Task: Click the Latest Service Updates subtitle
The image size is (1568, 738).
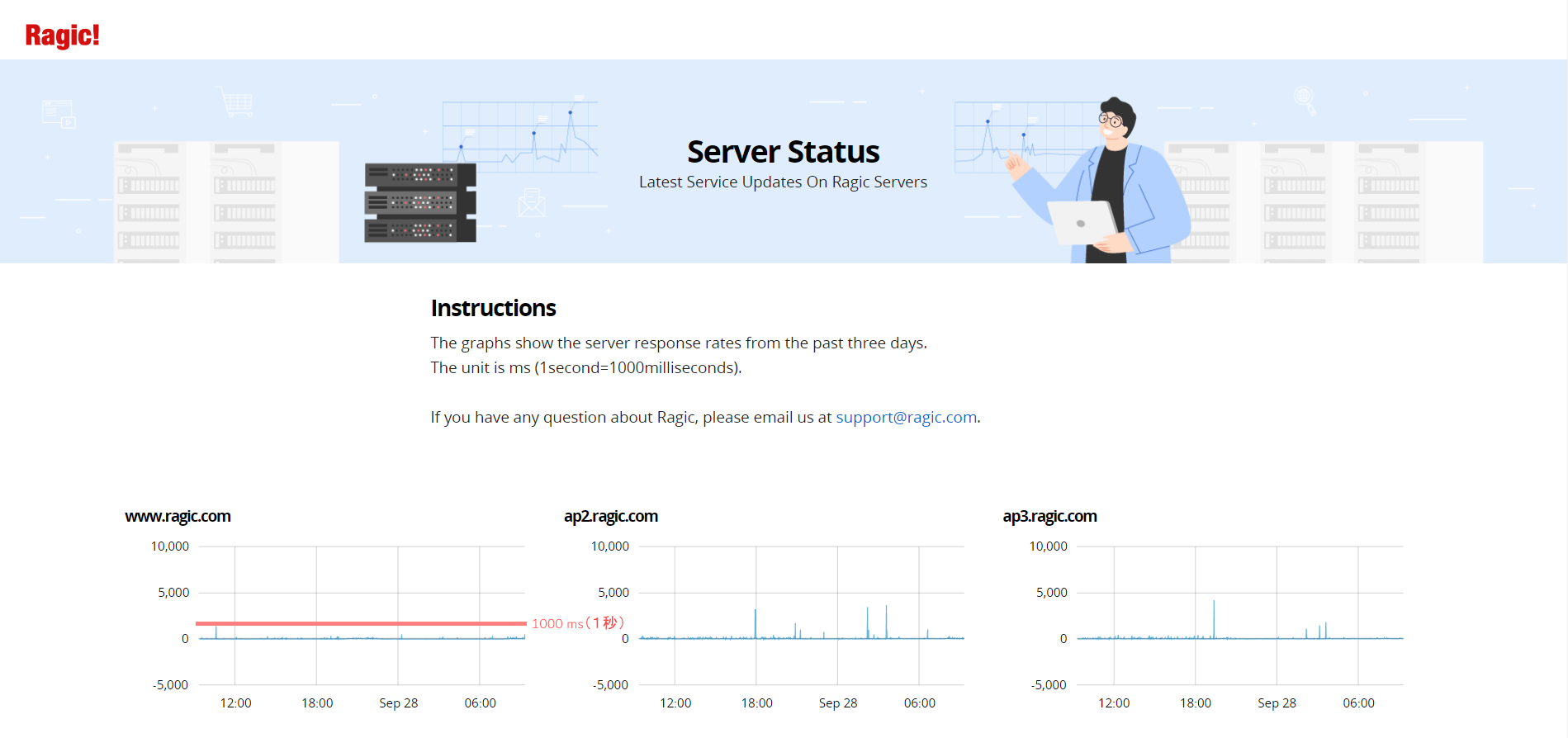Action: click(783, 182)
